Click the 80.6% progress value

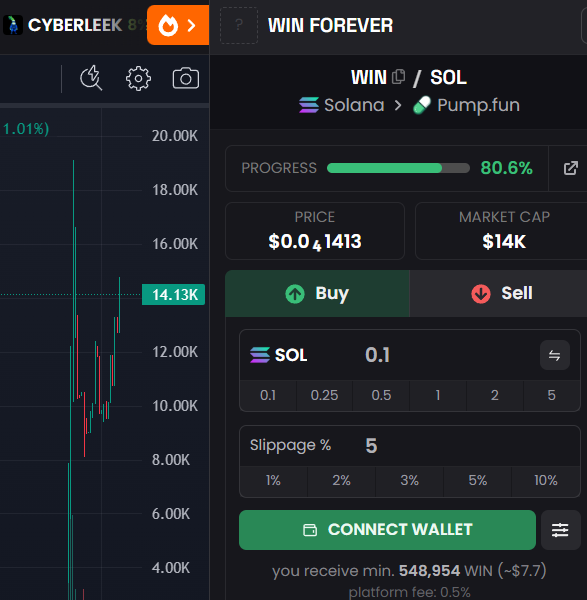[x=507, y=168]
